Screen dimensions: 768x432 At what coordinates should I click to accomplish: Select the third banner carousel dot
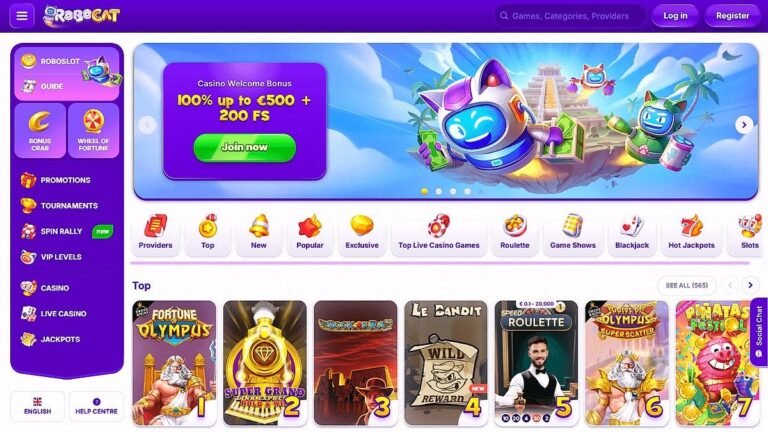click(x=453, y=192)
